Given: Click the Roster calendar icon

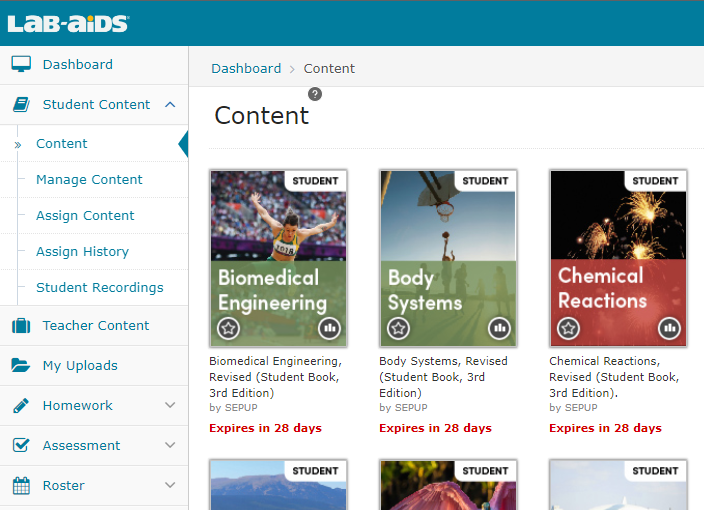Looking at the screenshot, I should (x=21, y=486).
